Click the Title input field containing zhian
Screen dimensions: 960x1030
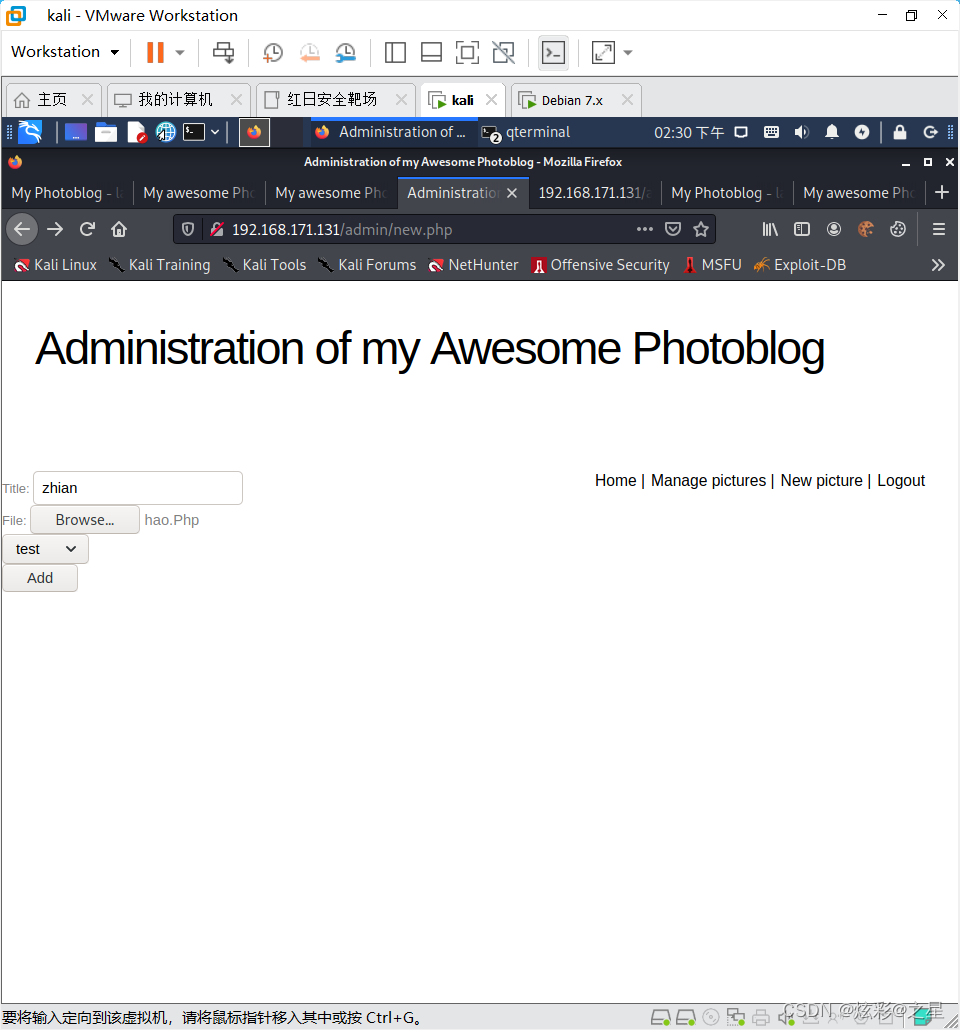[138, 488]
